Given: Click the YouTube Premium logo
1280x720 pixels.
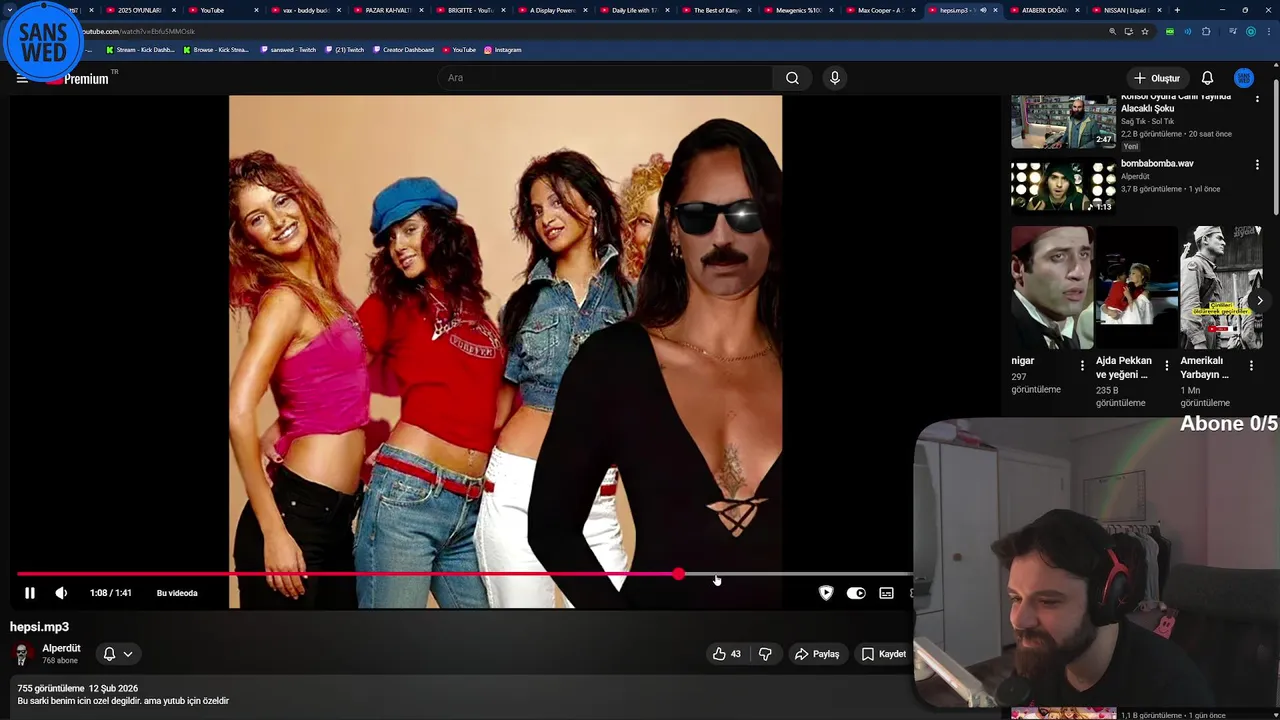Looking at the screenshot, I should coord(80,78).
